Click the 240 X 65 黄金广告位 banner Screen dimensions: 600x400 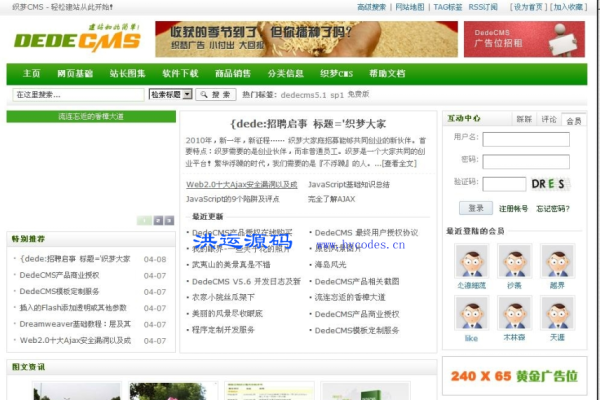pyautogui.click(x=514, y=376)
